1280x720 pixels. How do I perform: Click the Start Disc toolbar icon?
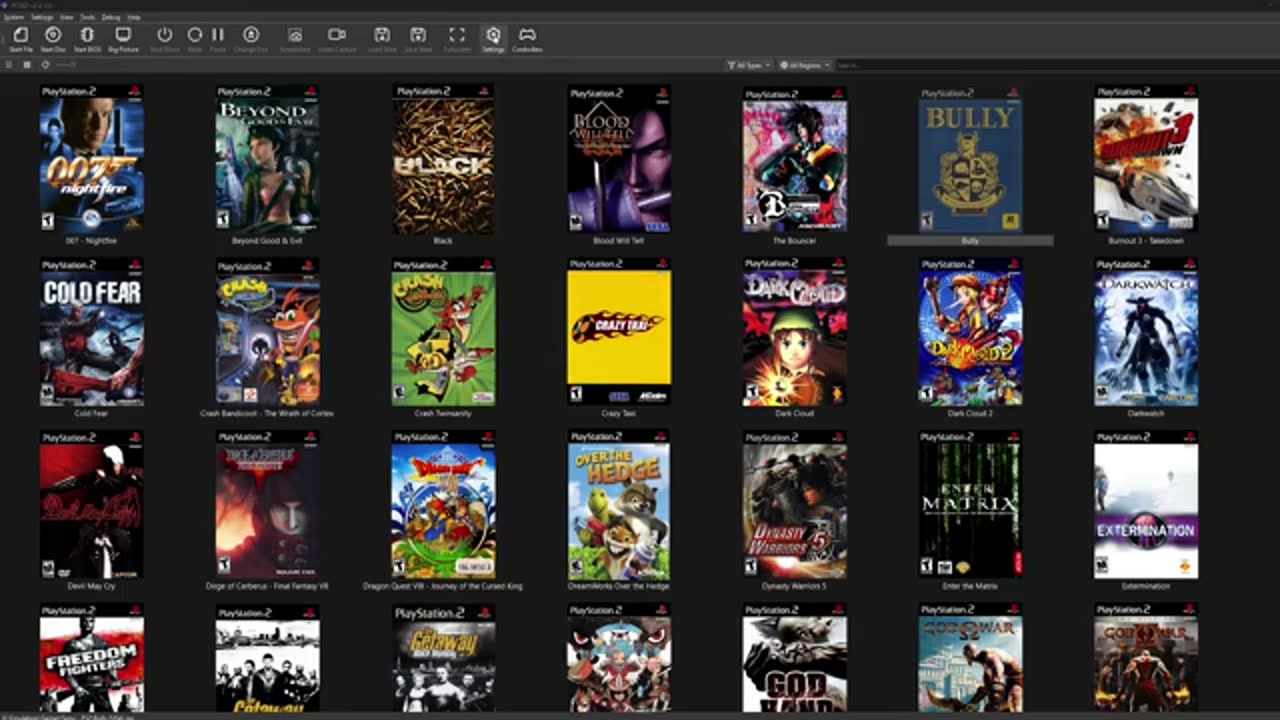[53, 35]
